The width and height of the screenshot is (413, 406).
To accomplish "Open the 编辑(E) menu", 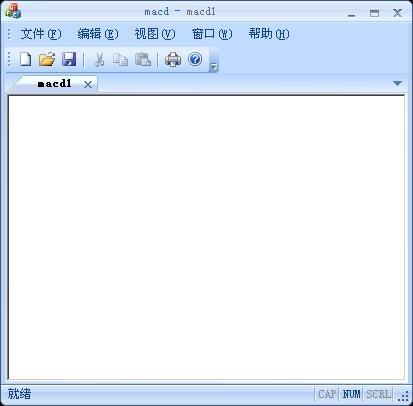I will click(x=98, y=34).
